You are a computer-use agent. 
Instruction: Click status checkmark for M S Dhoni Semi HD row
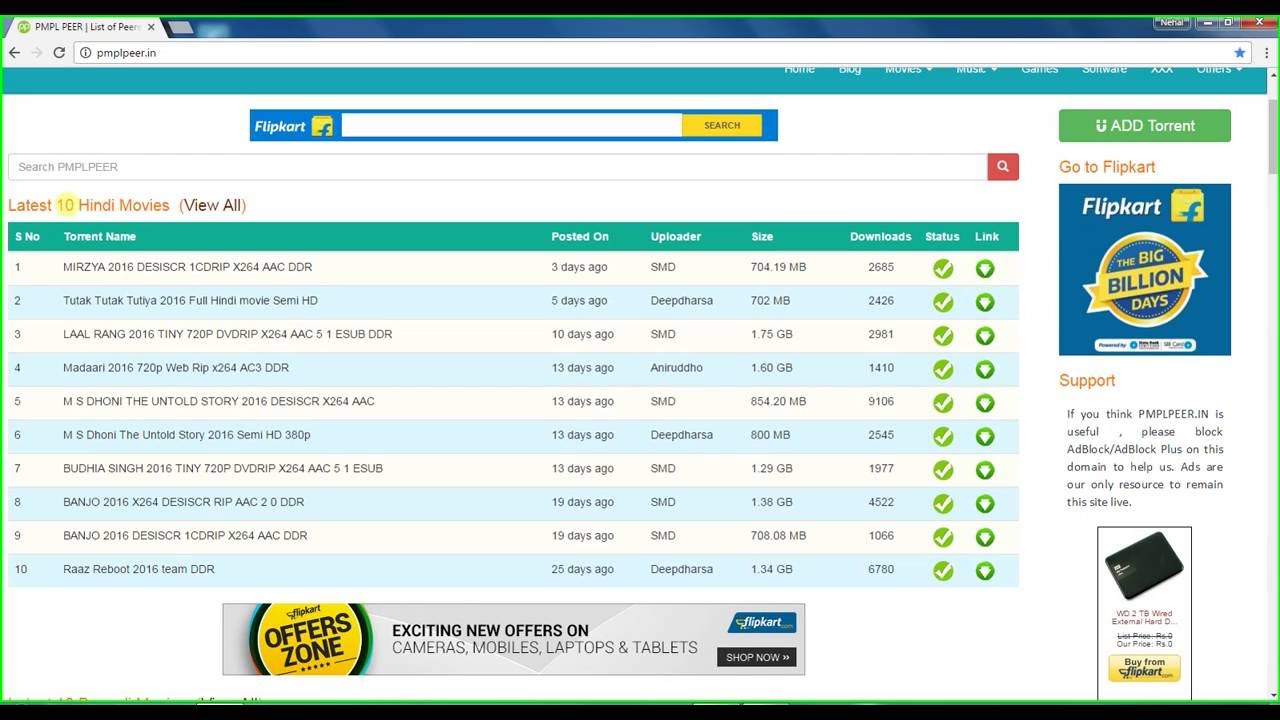click(943, 437)
